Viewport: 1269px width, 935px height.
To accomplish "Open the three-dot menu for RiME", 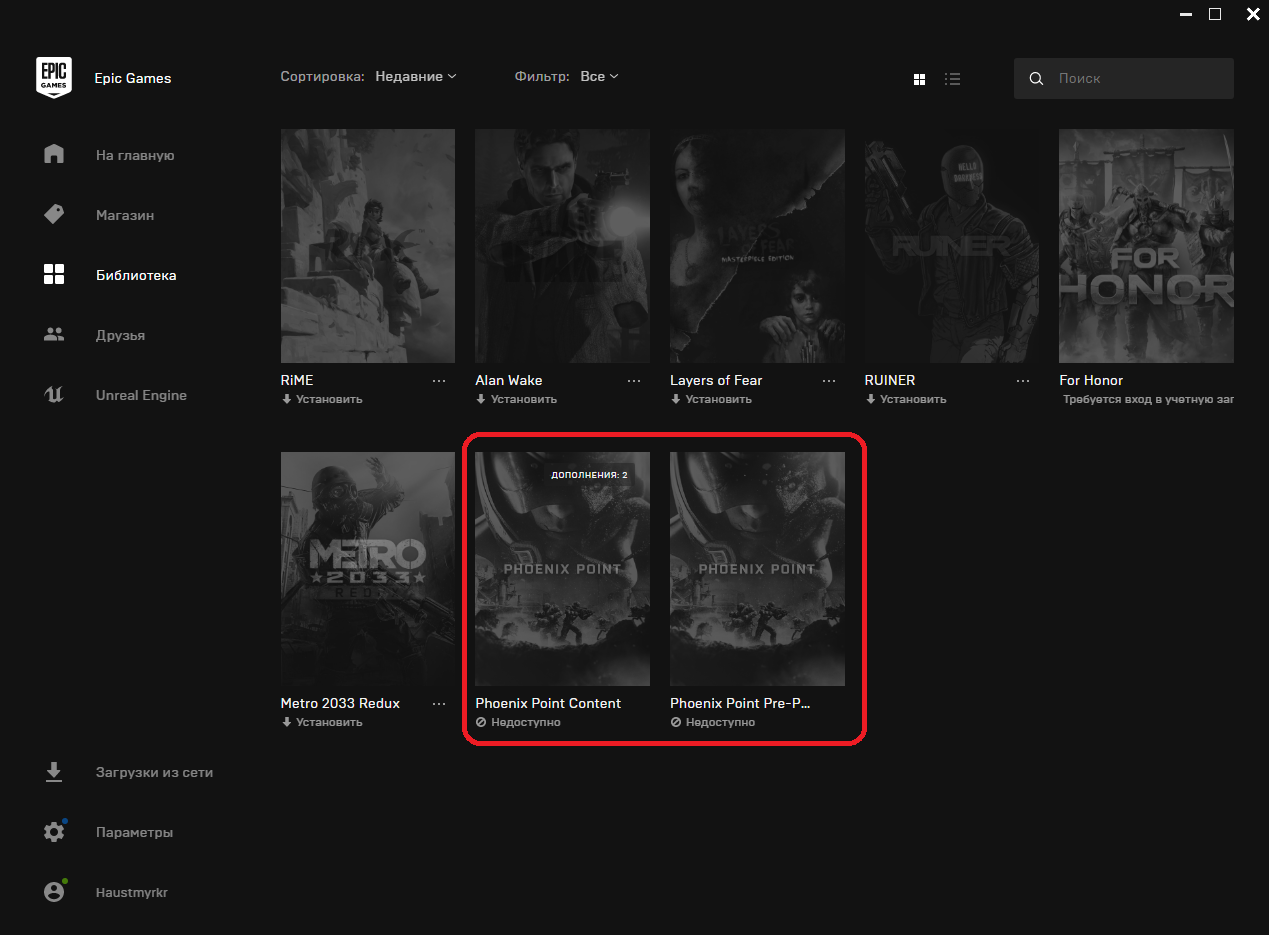I will click(x=439, y=381).
